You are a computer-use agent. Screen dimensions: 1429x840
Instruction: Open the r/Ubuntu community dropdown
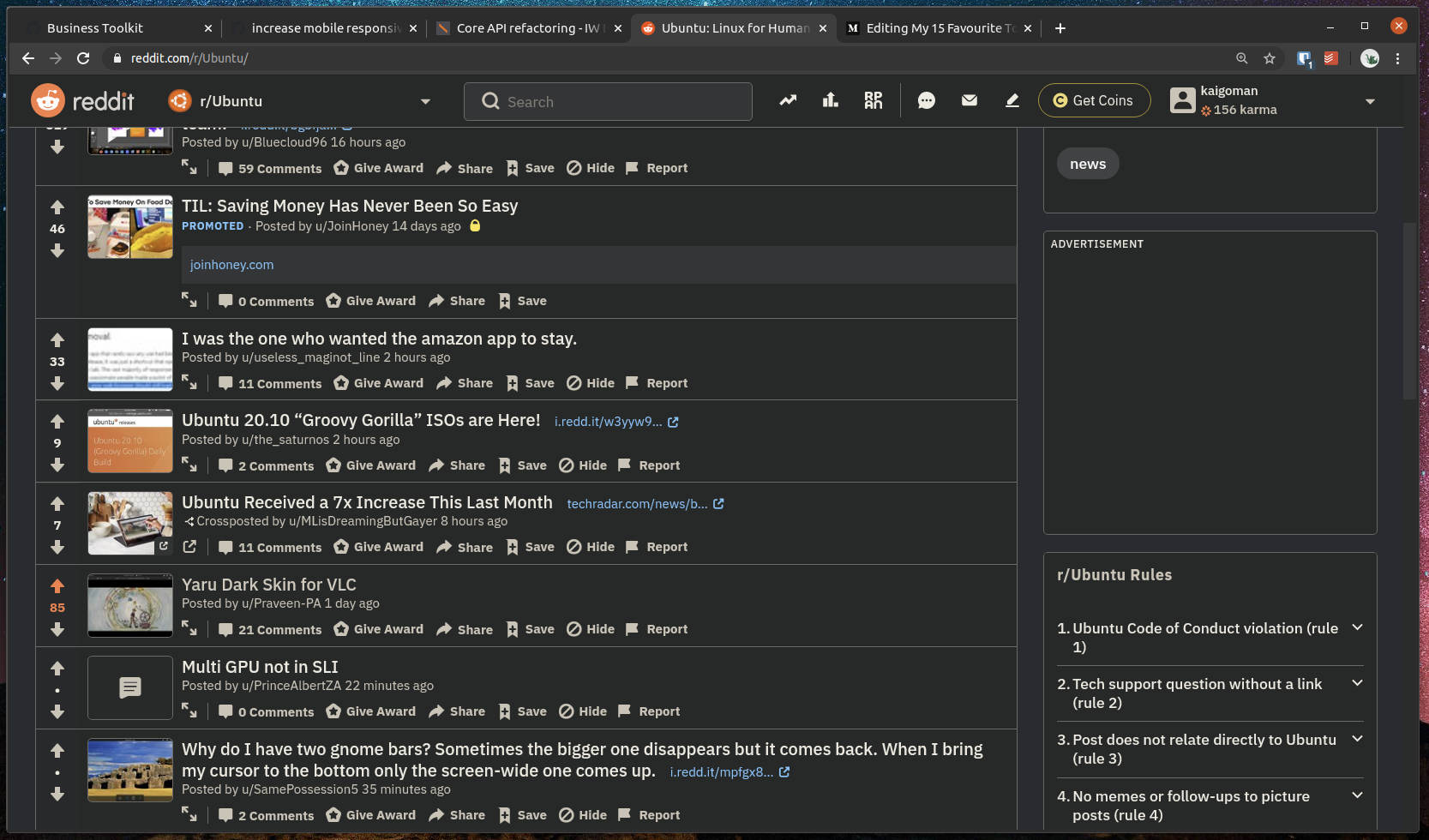click(300, 101)
